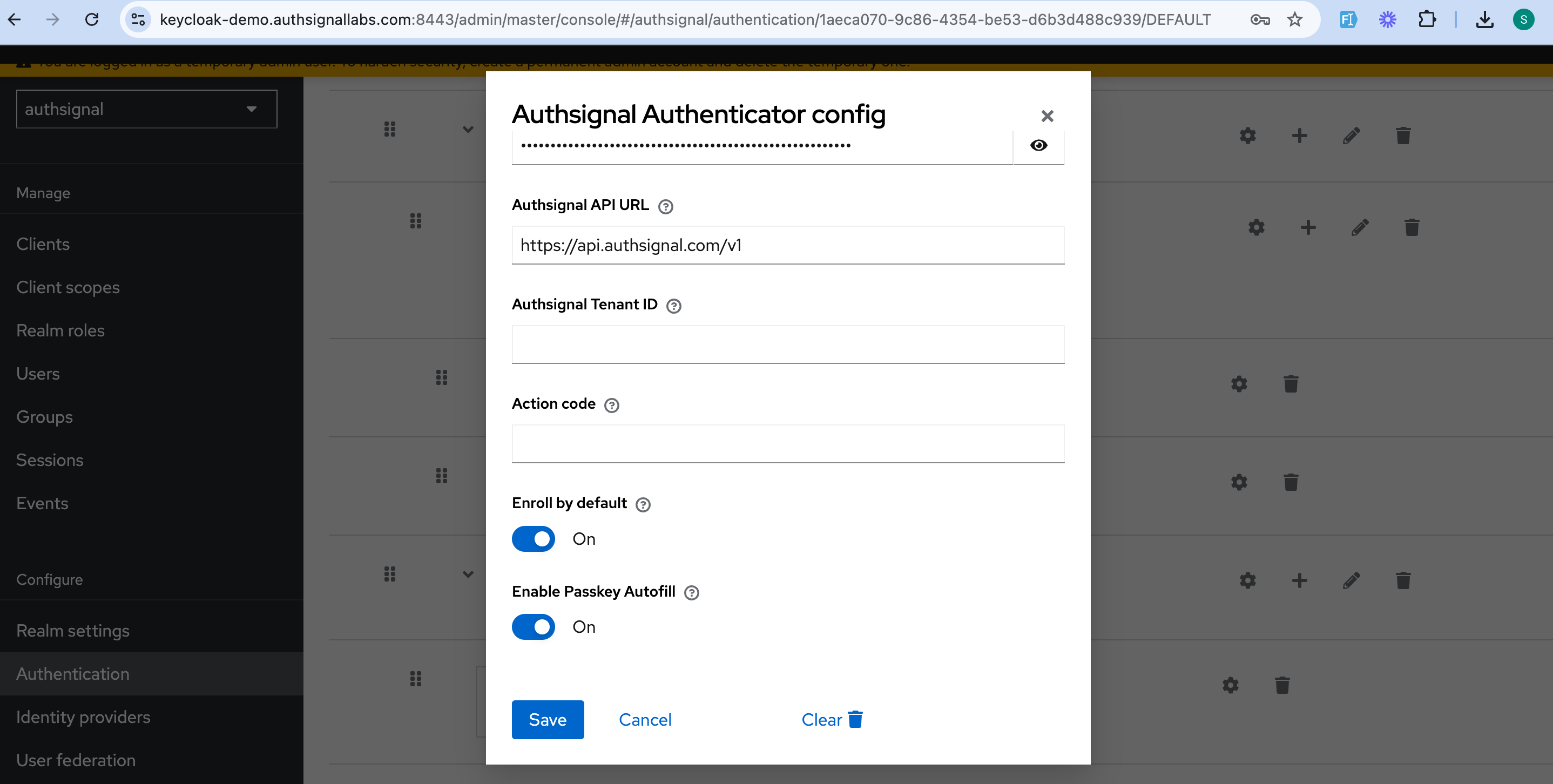Click the bottom row drag handle
Viewport: 1553px width, 784px height.
coord(416,679)
